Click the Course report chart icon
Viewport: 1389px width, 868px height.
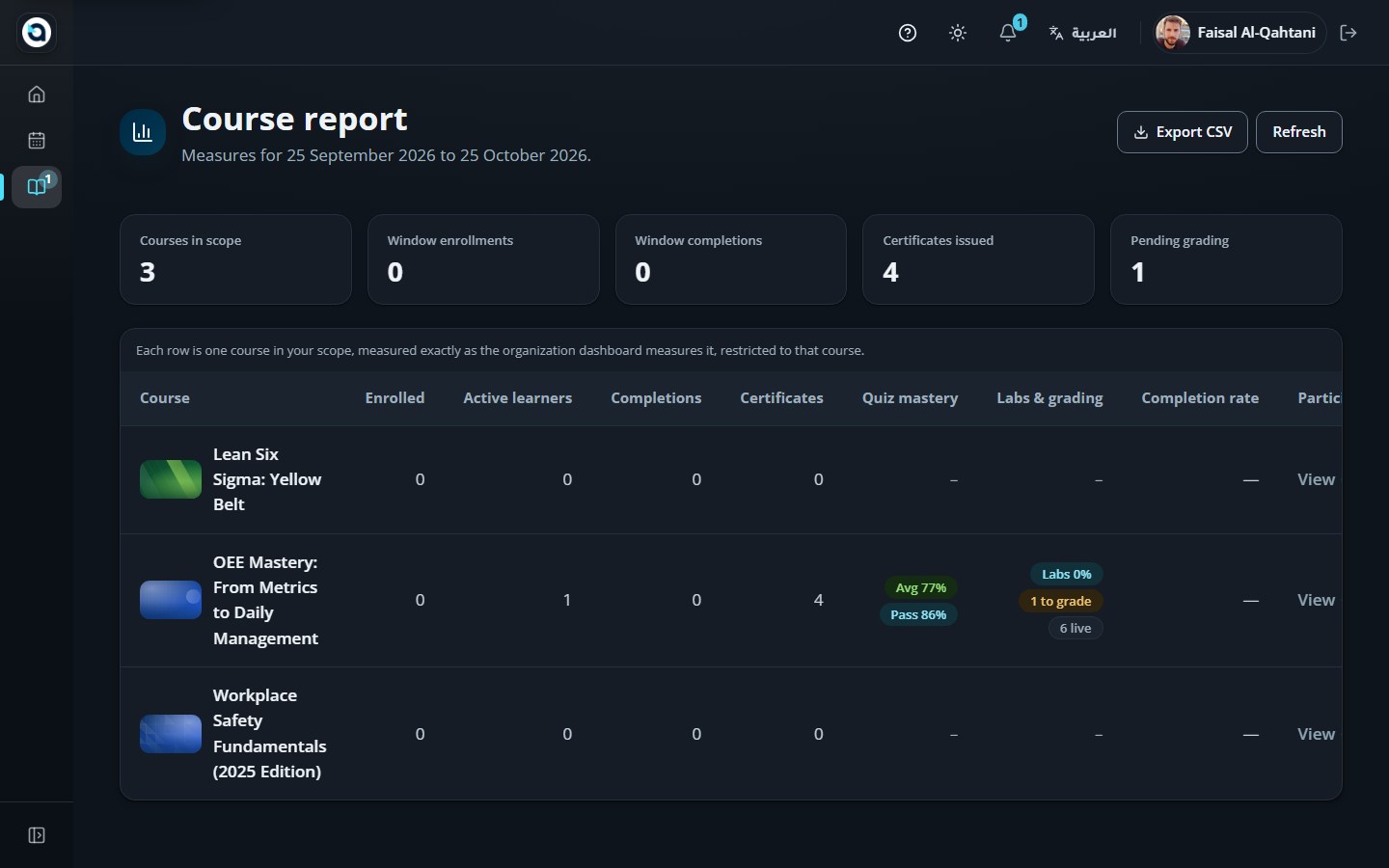143,132
